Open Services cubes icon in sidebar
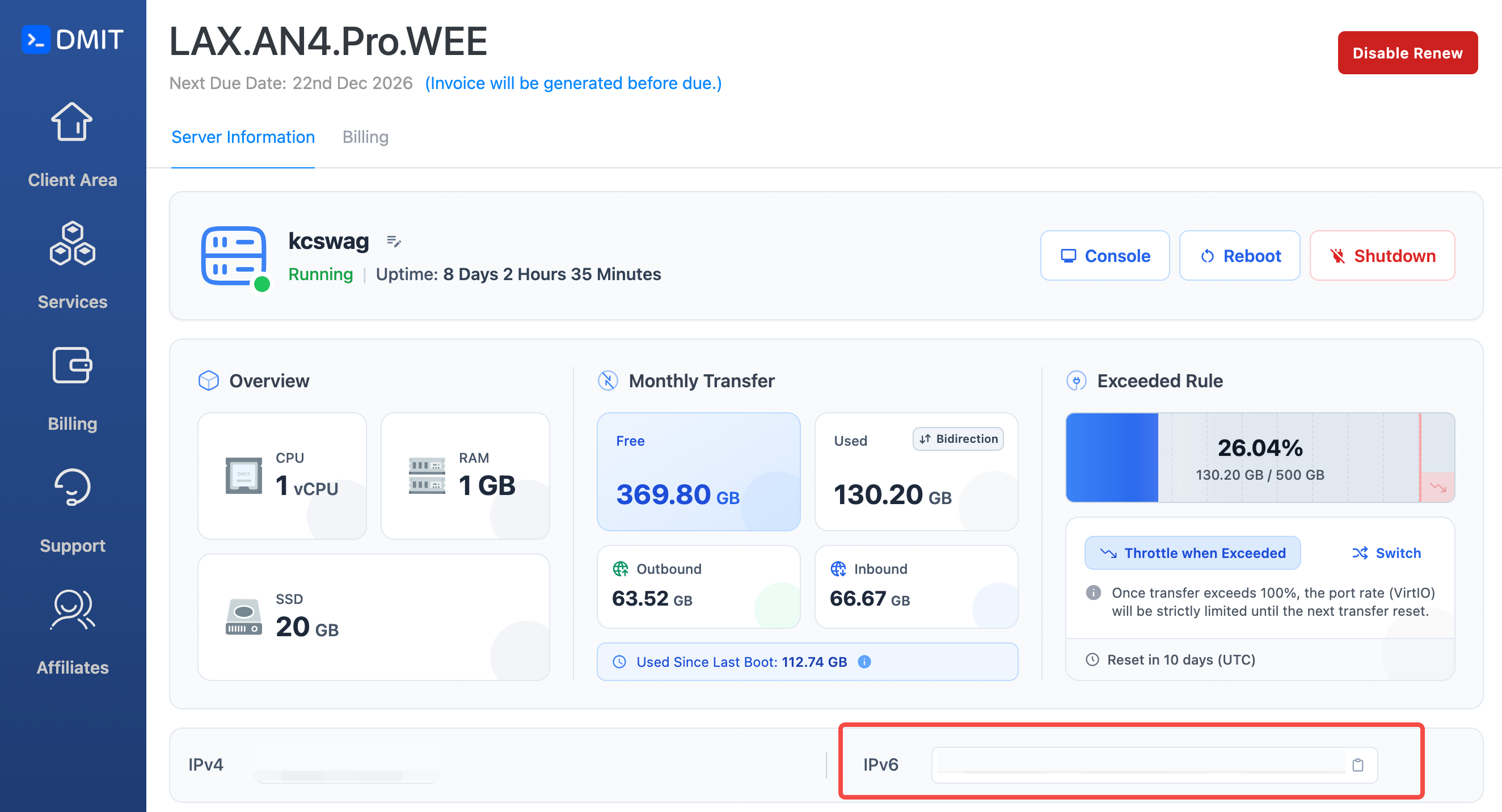The image size is (1502, 812). (71, 244)
